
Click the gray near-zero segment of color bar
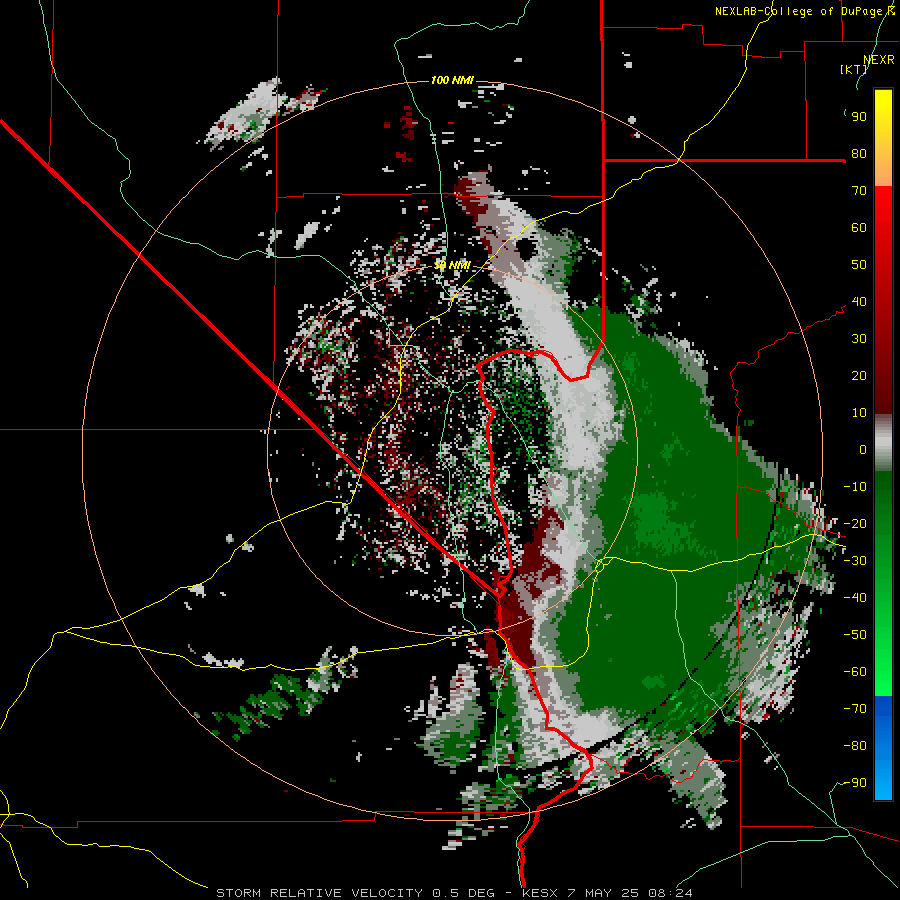[x=883, y=443]
